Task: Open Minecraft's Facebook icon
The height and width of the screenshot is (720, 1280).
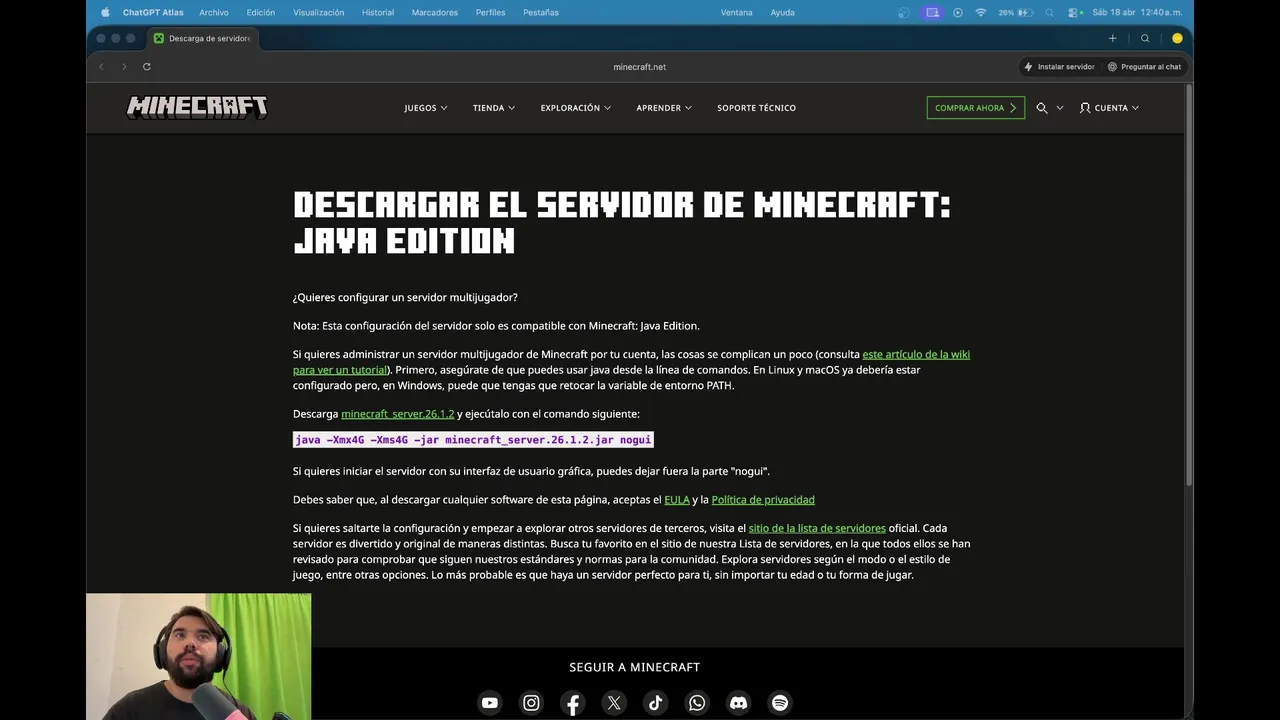Action: click(x=573, y=703)
